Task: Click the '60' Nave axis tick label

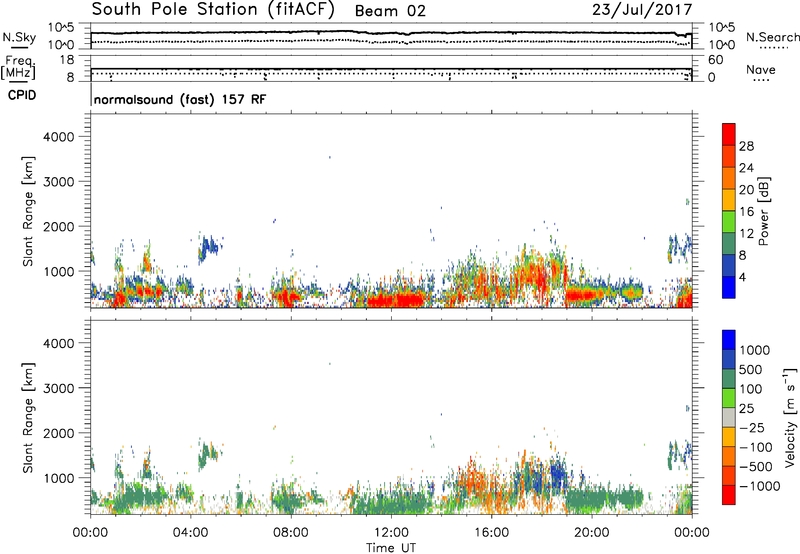Action: [715, 60]
